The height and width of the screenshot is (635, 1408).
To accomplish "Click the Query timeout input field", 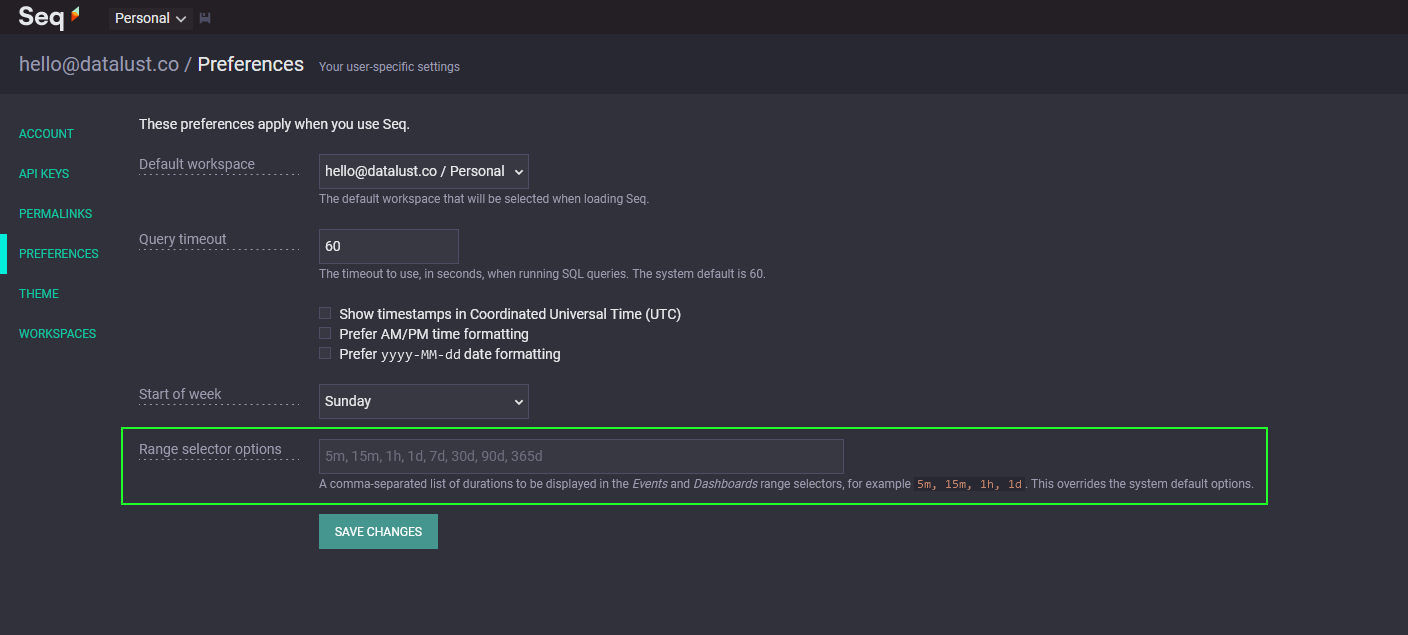I will coord(389,246).
